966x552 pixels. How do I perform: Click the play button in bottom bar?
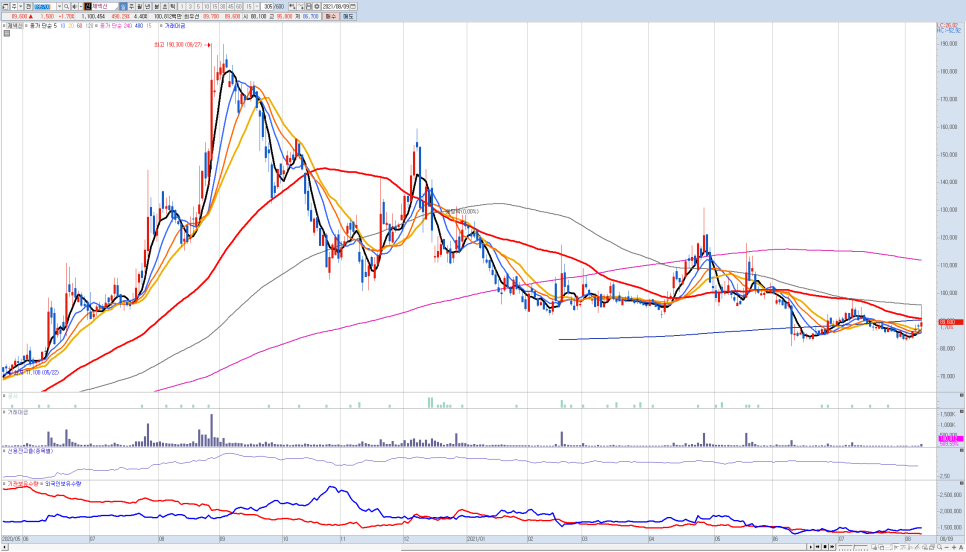pos(811,547)
